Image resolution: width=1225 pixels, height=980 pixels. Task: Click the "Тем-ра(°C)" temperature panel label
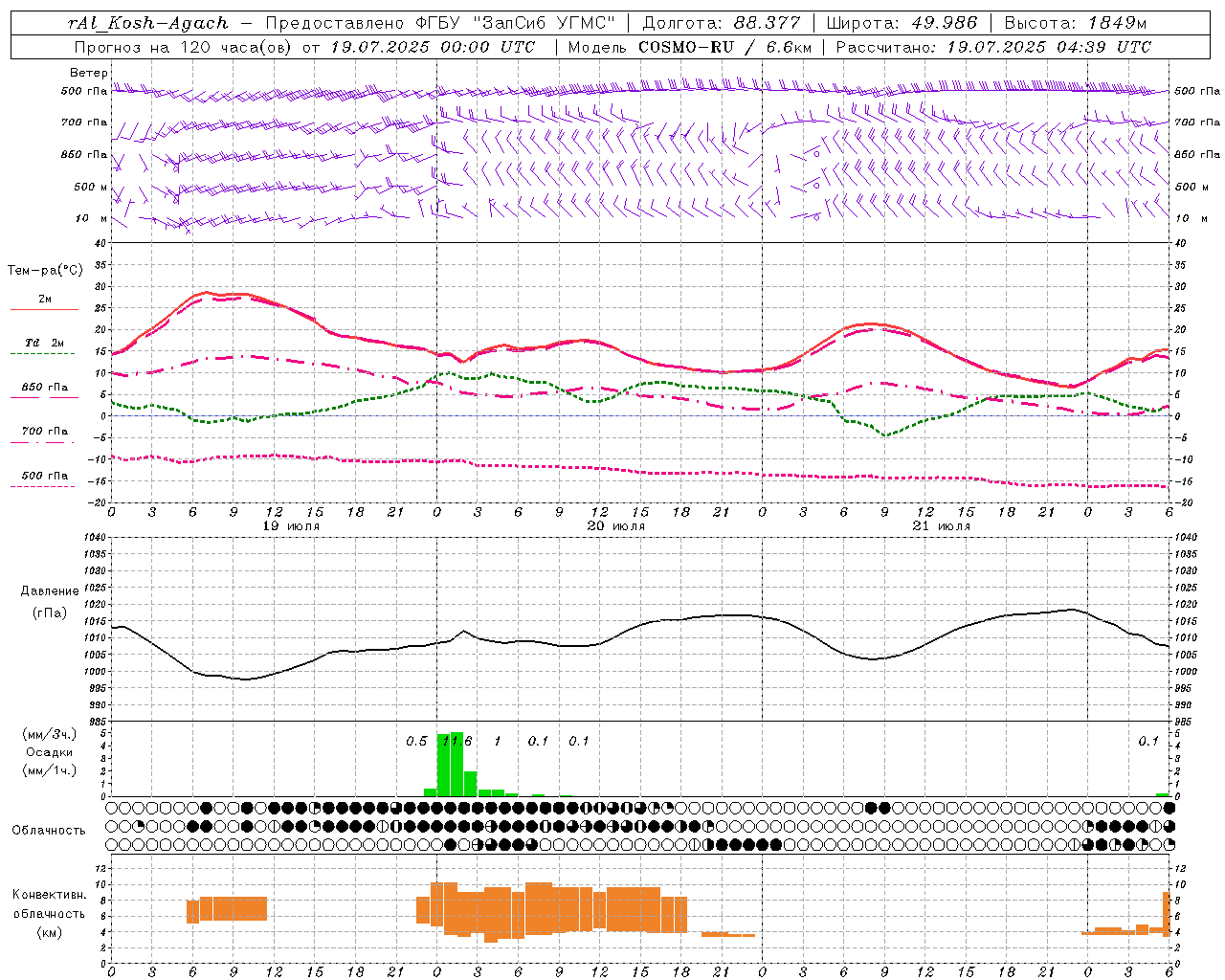(x=45, y=271)
